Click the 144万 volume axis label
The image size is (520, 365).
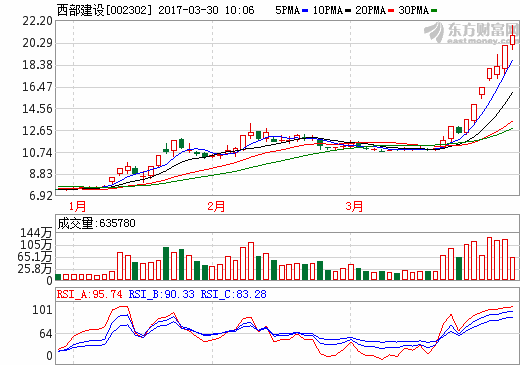[36, 233]
